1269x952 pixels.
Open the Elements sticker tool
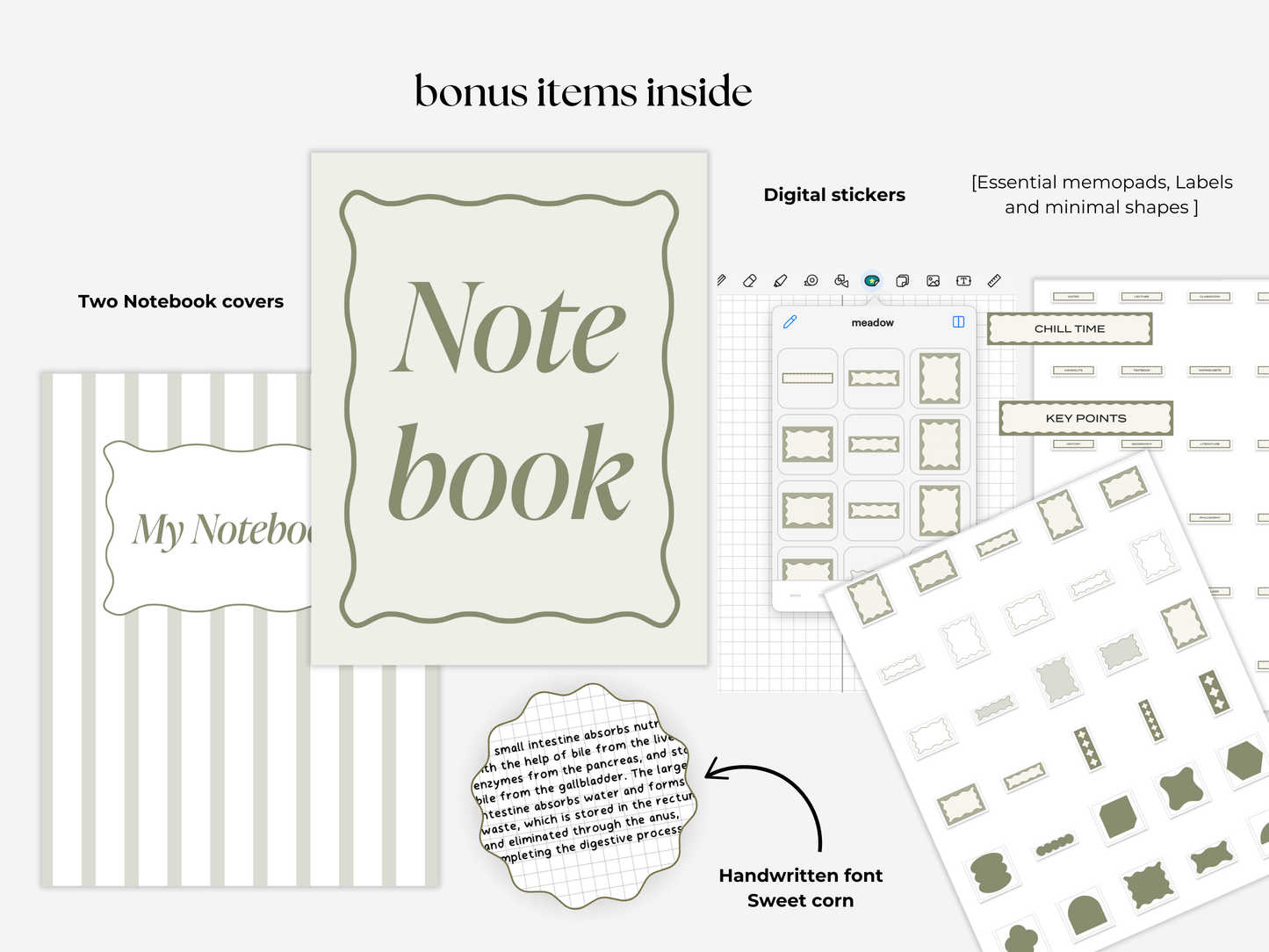(873, 281)
